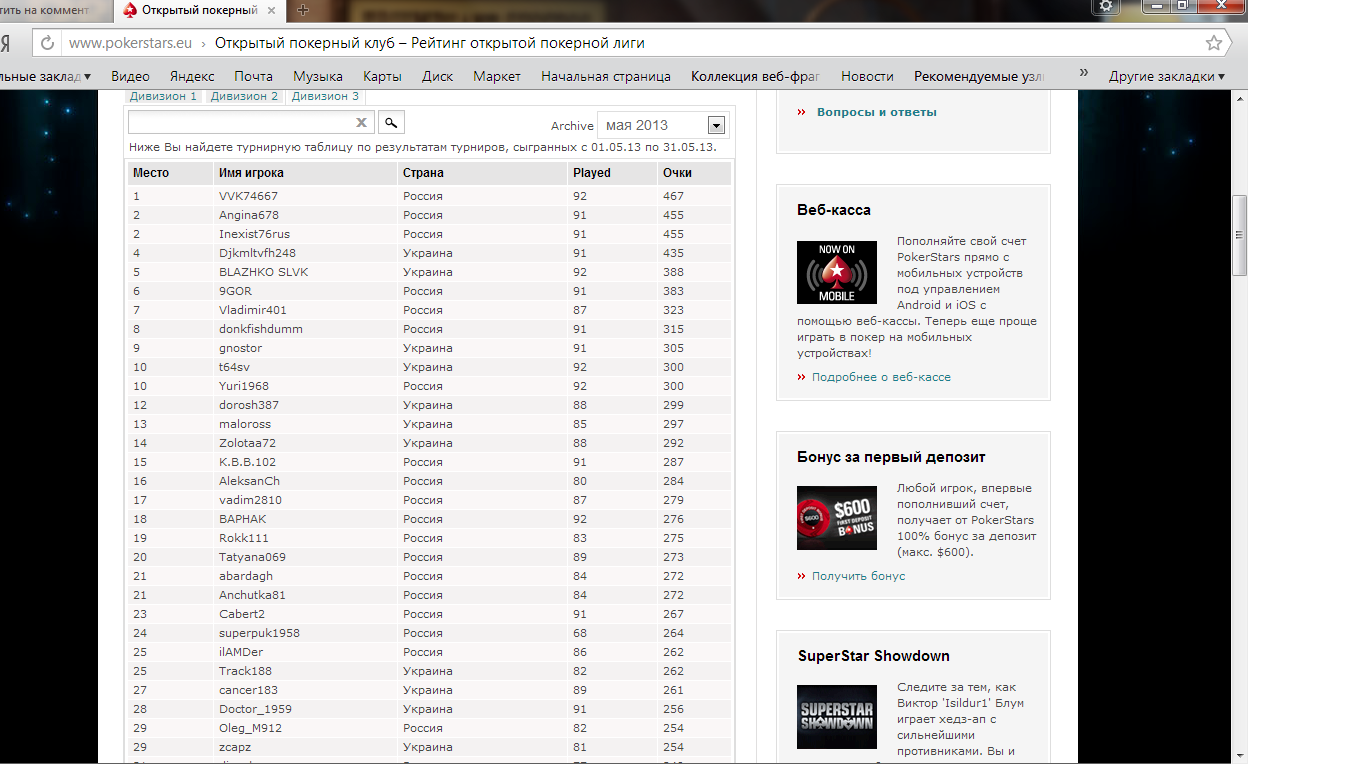The width and height of the screenshot is (1366, 768).
Task: Click the gear icon in the title bar
Action: [1106, 6]
